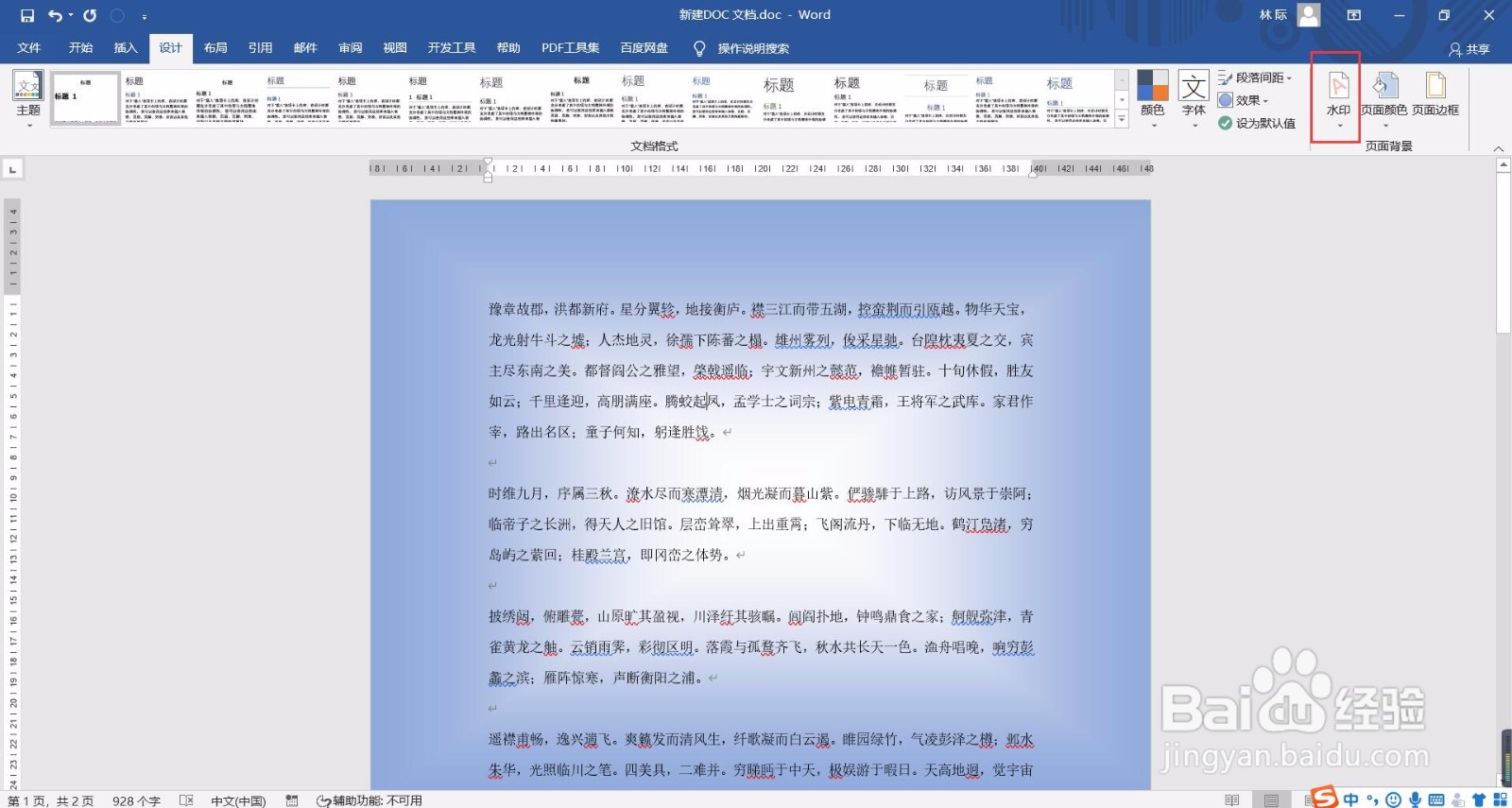The height and width of the screenshot is (808, 1512).
Task: Redo the last action
Action: (90, 15)
